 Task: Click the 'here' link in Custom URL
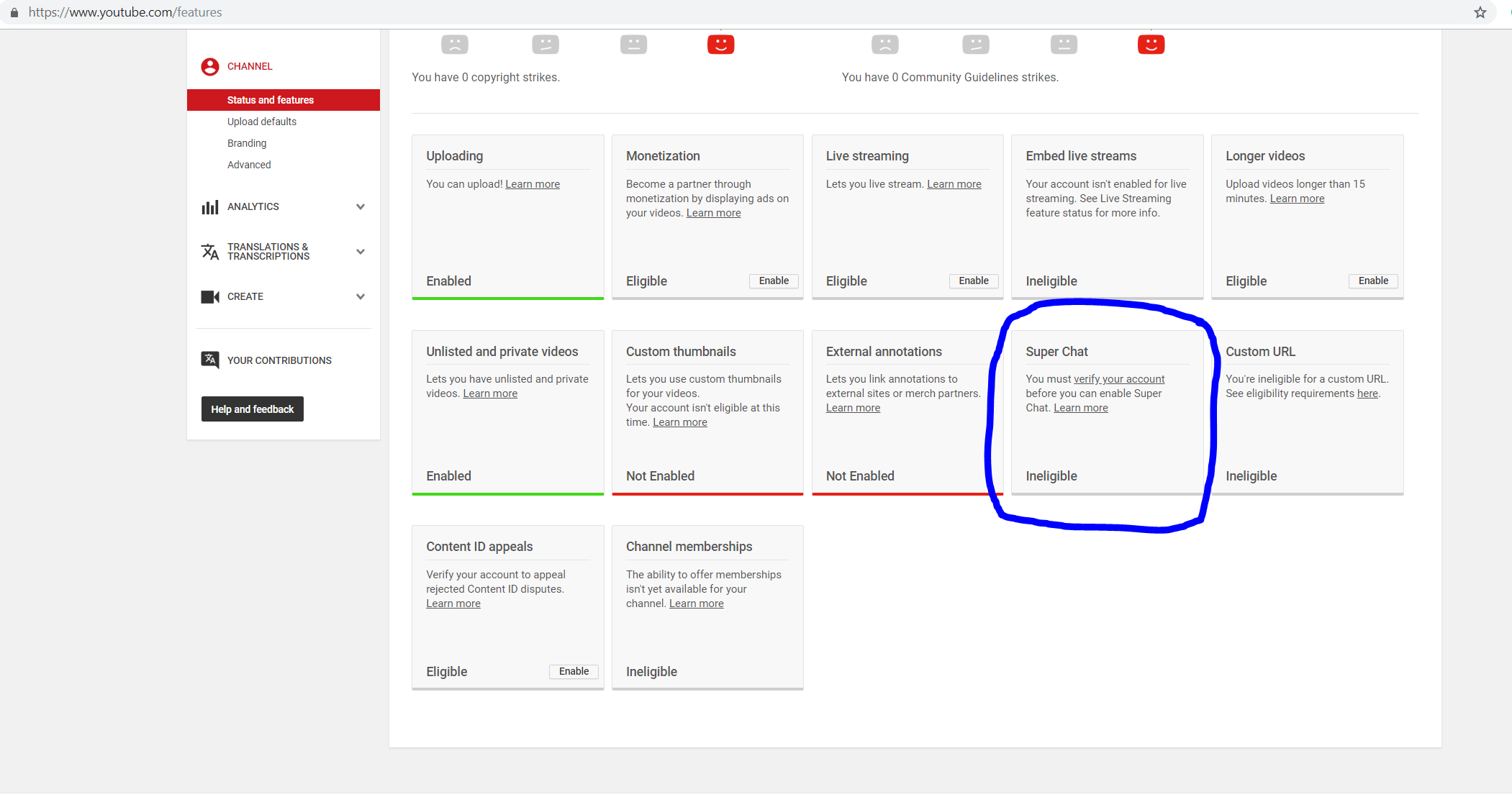1367,393
